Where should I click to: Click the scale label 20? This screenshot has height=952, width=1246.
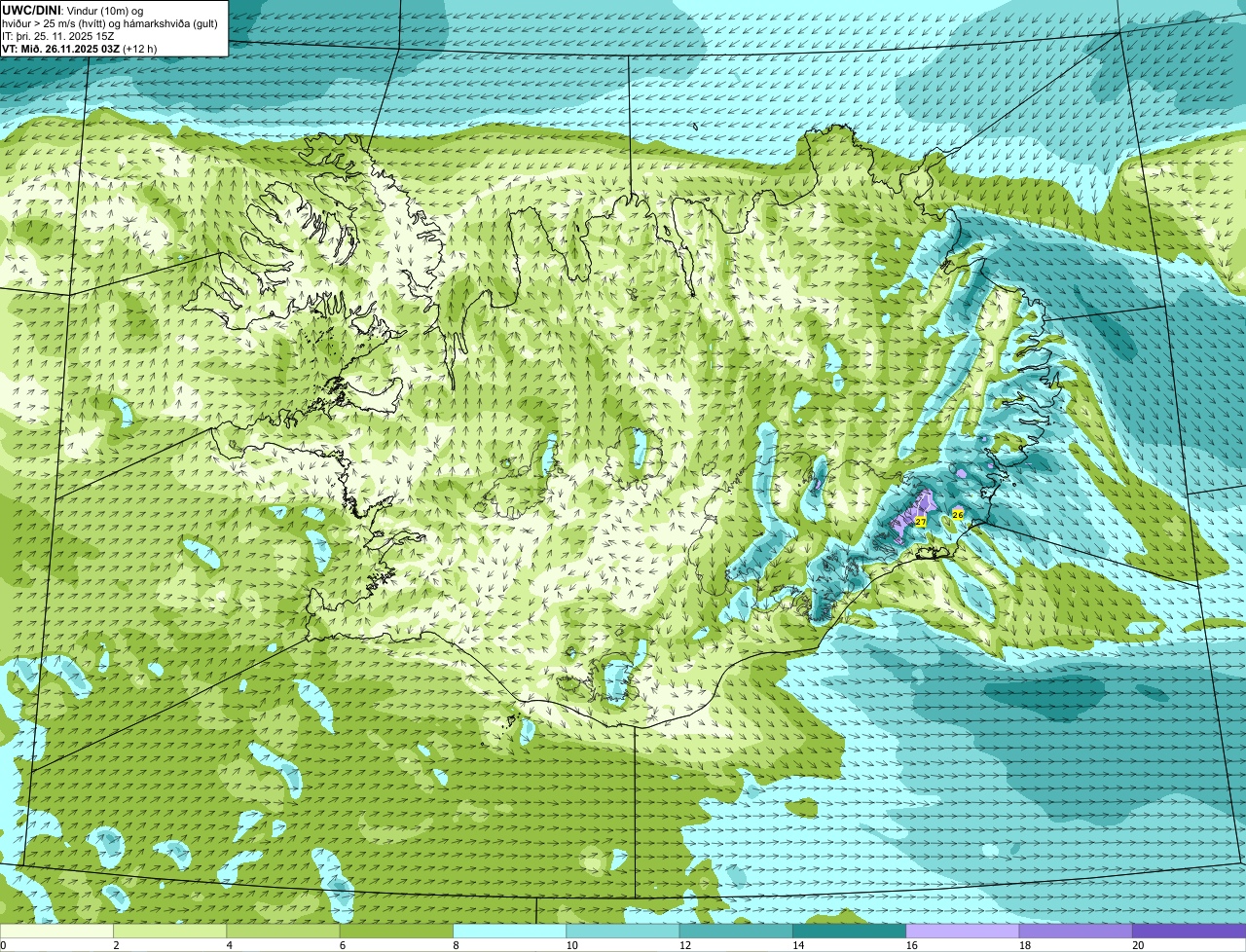(x=1138, y=944)
